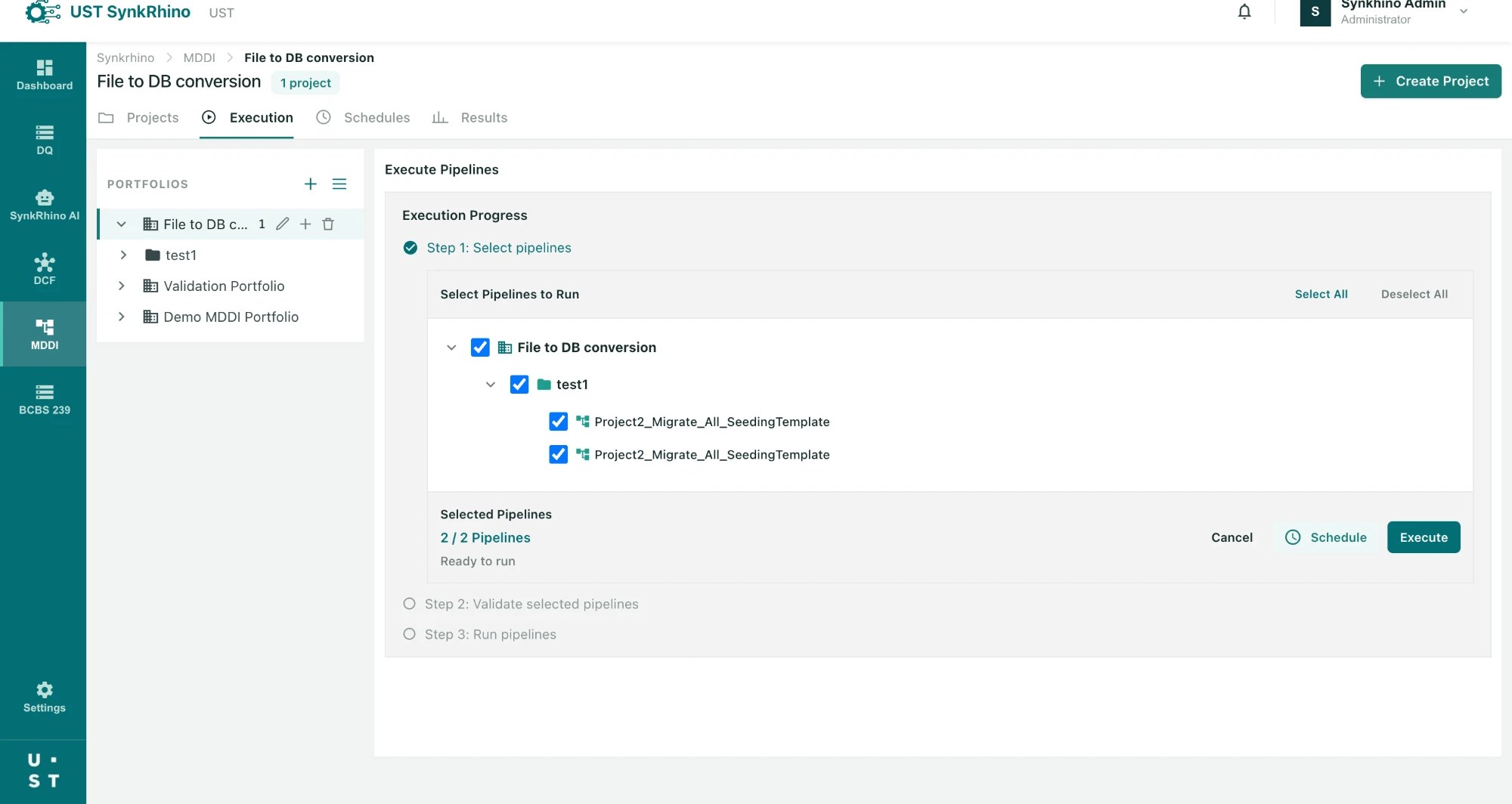Screen dimensions: 1512x804
Task: Open the portfolios list menu icon
Action: 339,184
